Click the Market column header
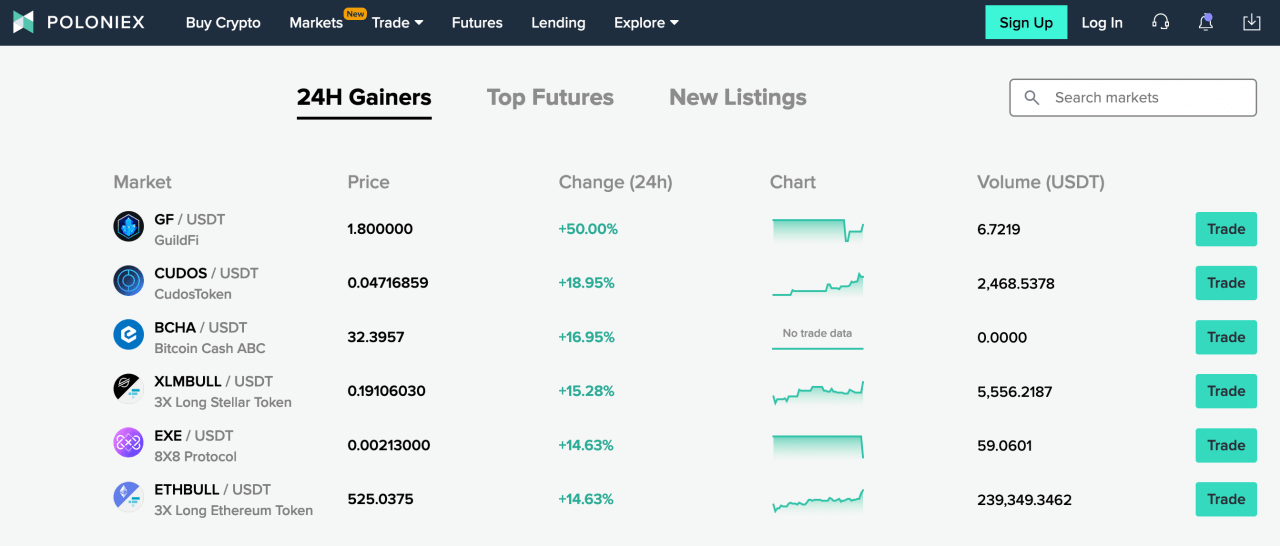The image size is (1280, 546). coord(142,182)
